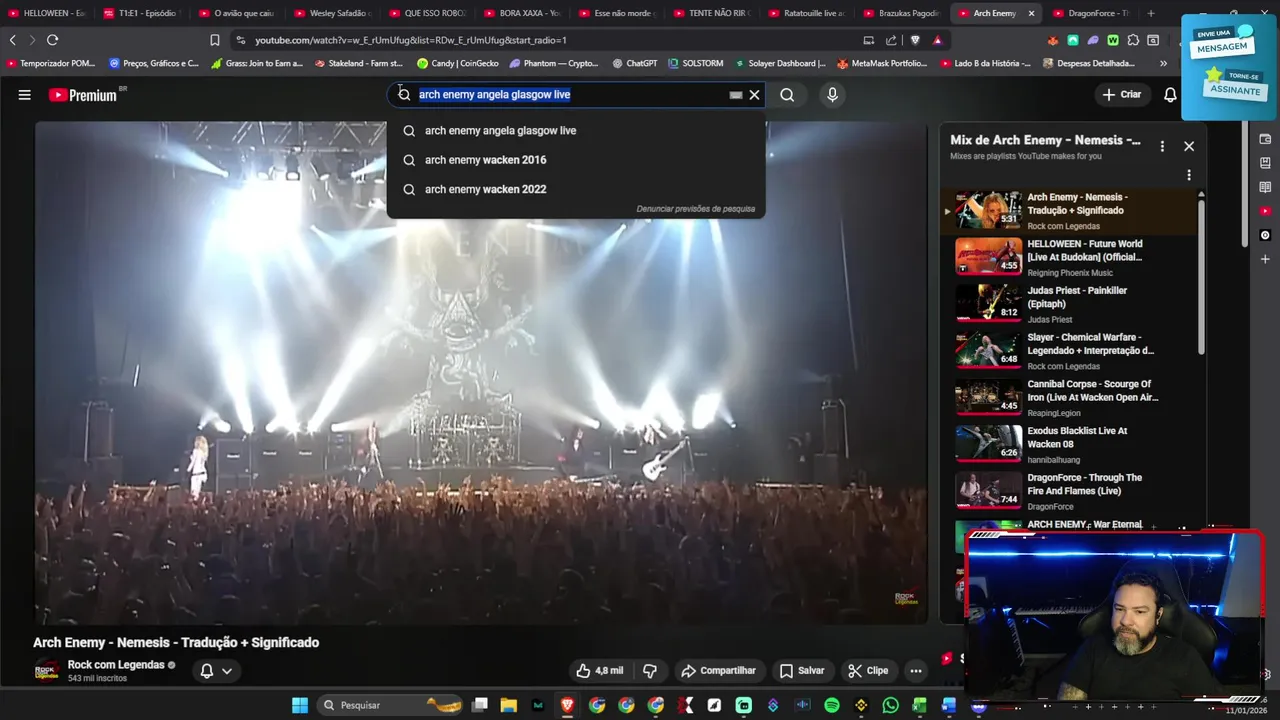
Task: Open Spotify from the taskbar
Action: 832,705
